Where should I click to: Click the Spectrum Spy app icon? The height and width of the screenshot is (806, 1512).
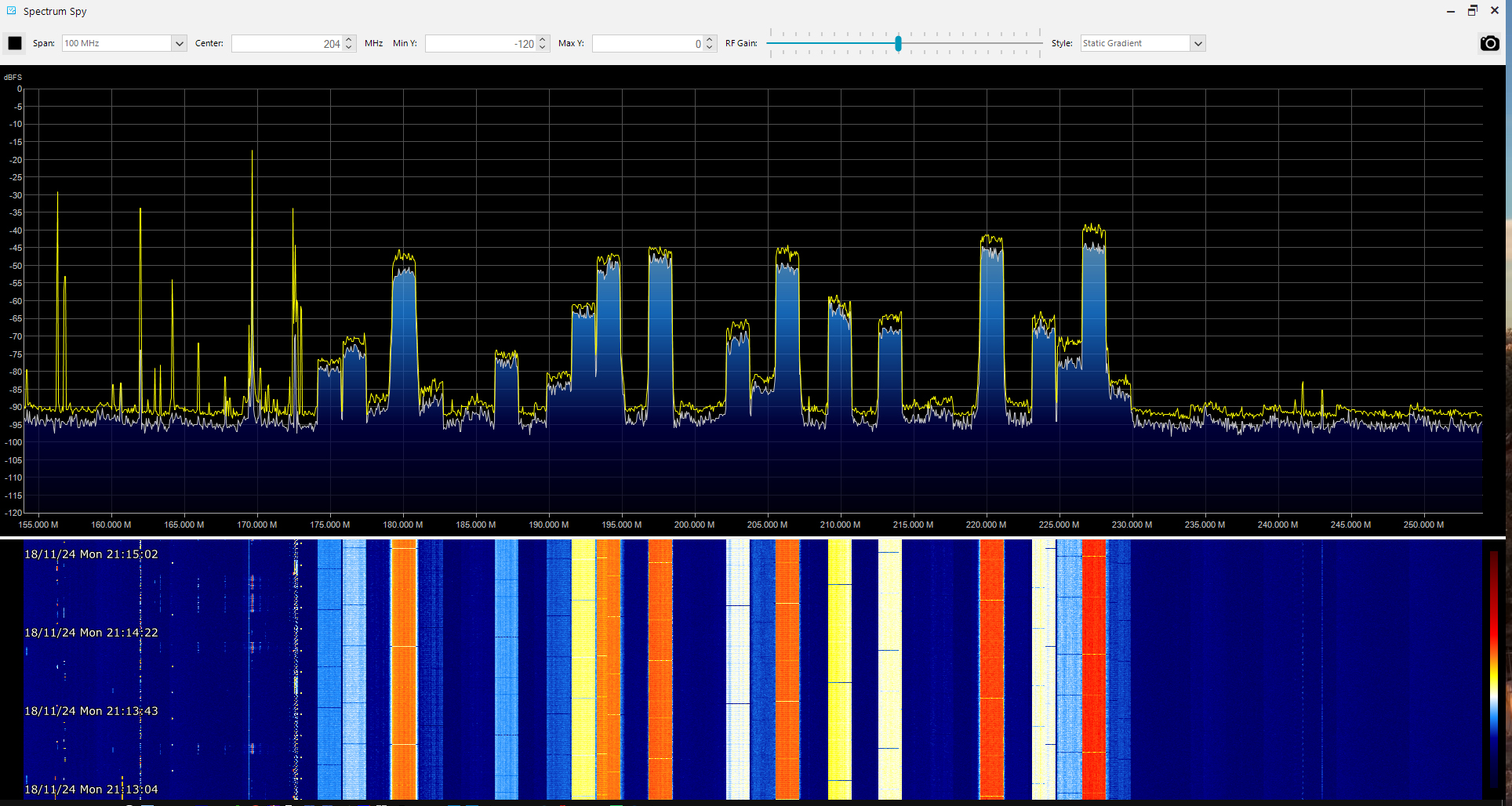11,11
